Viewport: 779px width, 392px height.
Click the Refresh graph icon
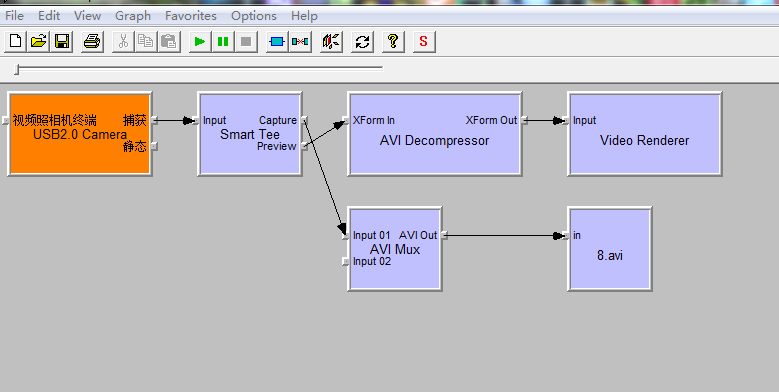click(x=363, y=41)
